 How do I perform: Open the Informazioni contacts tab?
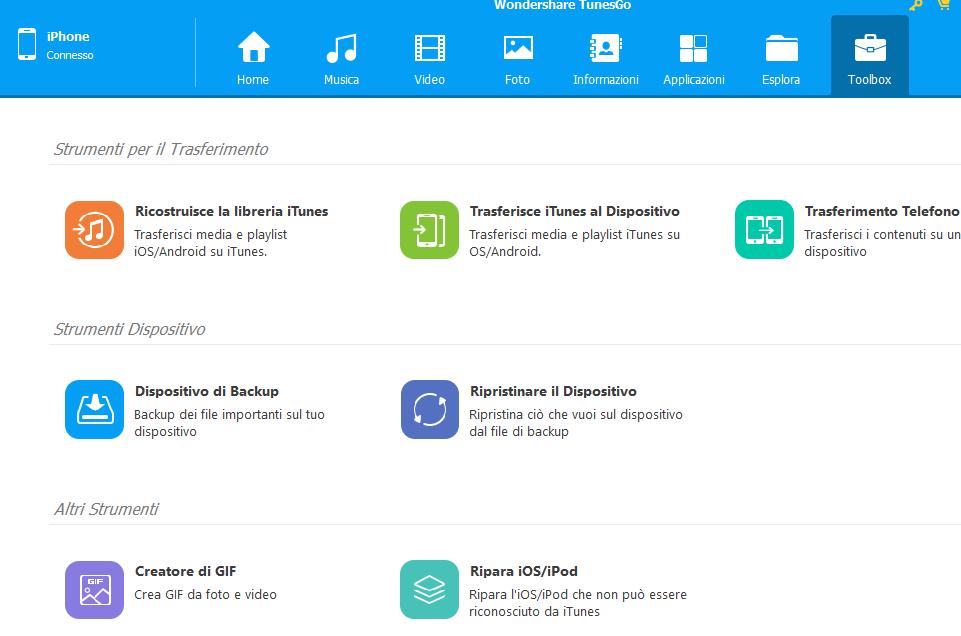(606, 58)
